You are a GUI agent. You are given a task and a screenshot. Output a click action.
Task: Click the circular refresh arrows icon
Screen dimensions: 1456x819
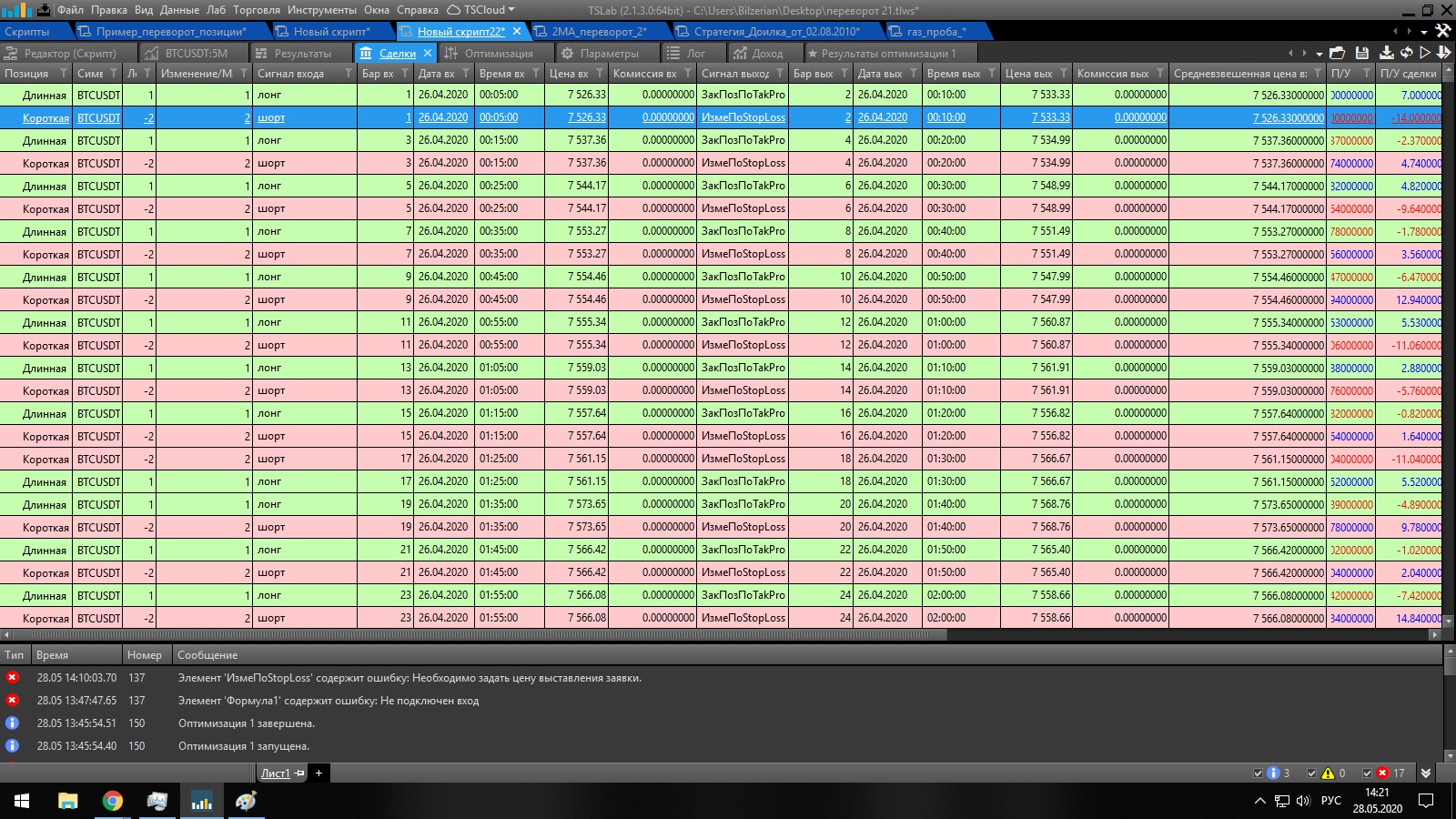[x=1406, y=53]
